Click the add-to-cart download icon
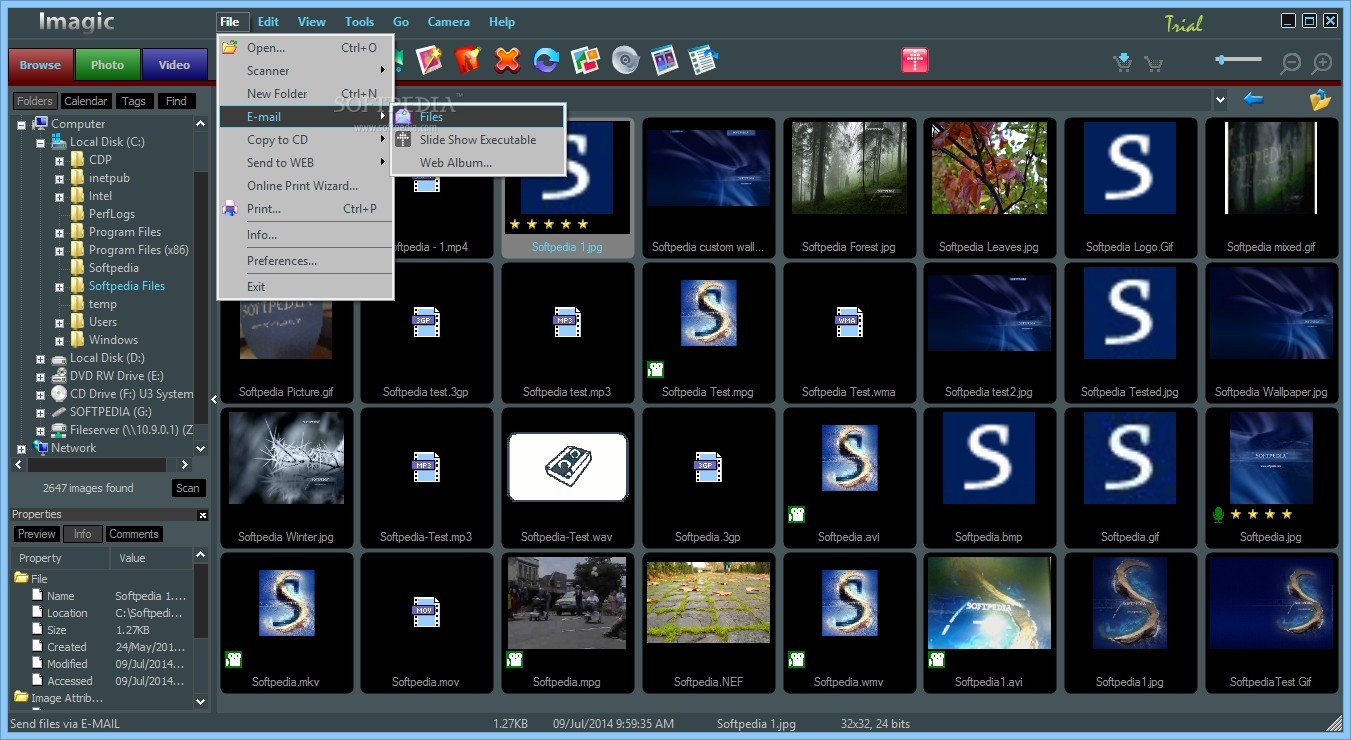The image size is (1351, 740). [1123, 63]
